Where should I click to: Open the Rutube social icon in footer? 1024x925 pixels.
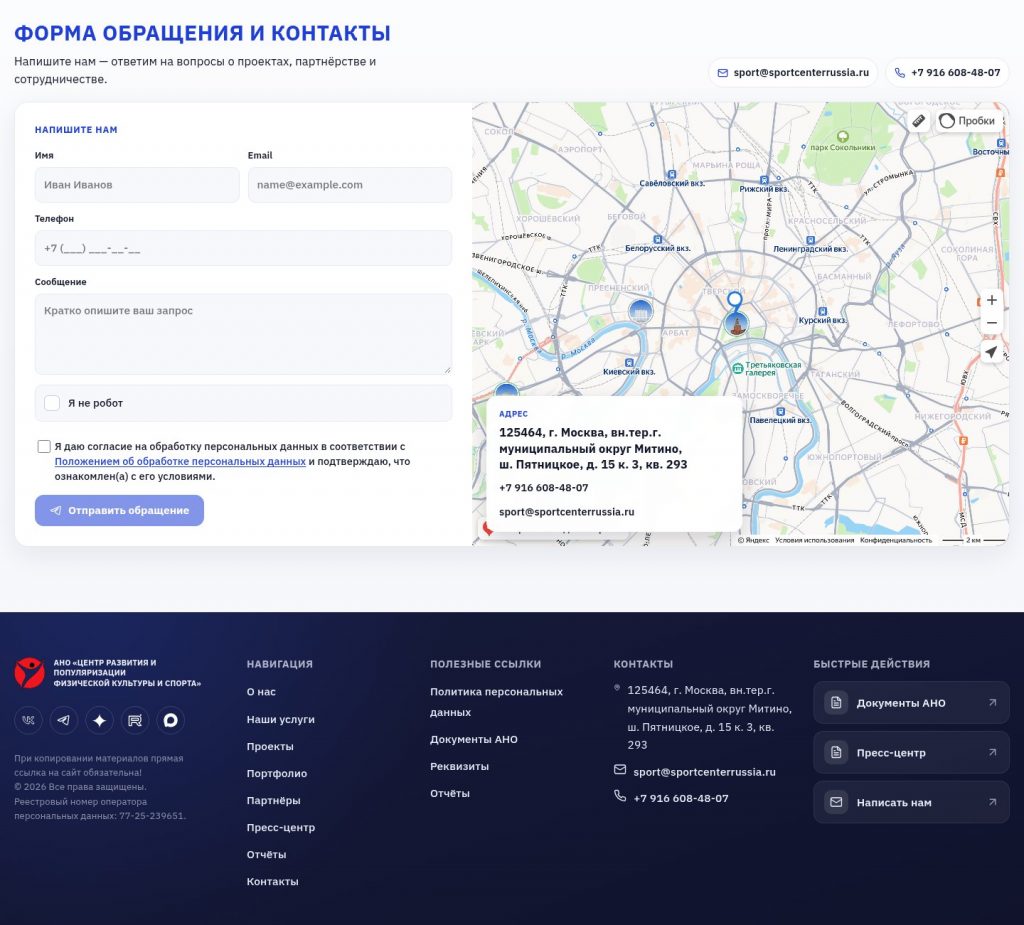135,720
